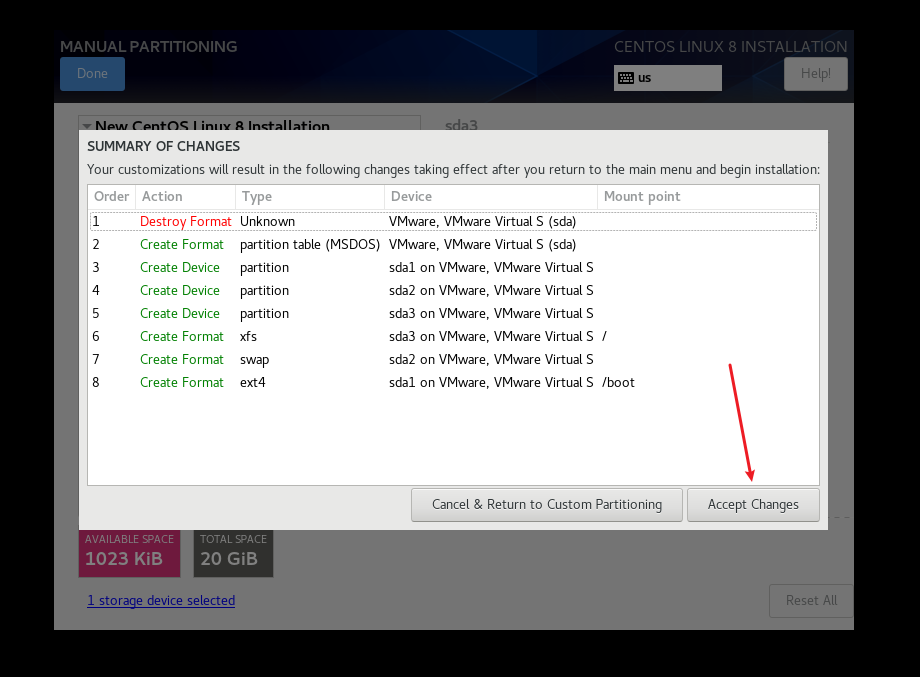
Task: Open the 1 storage device selected link
Action: (161, 601)
